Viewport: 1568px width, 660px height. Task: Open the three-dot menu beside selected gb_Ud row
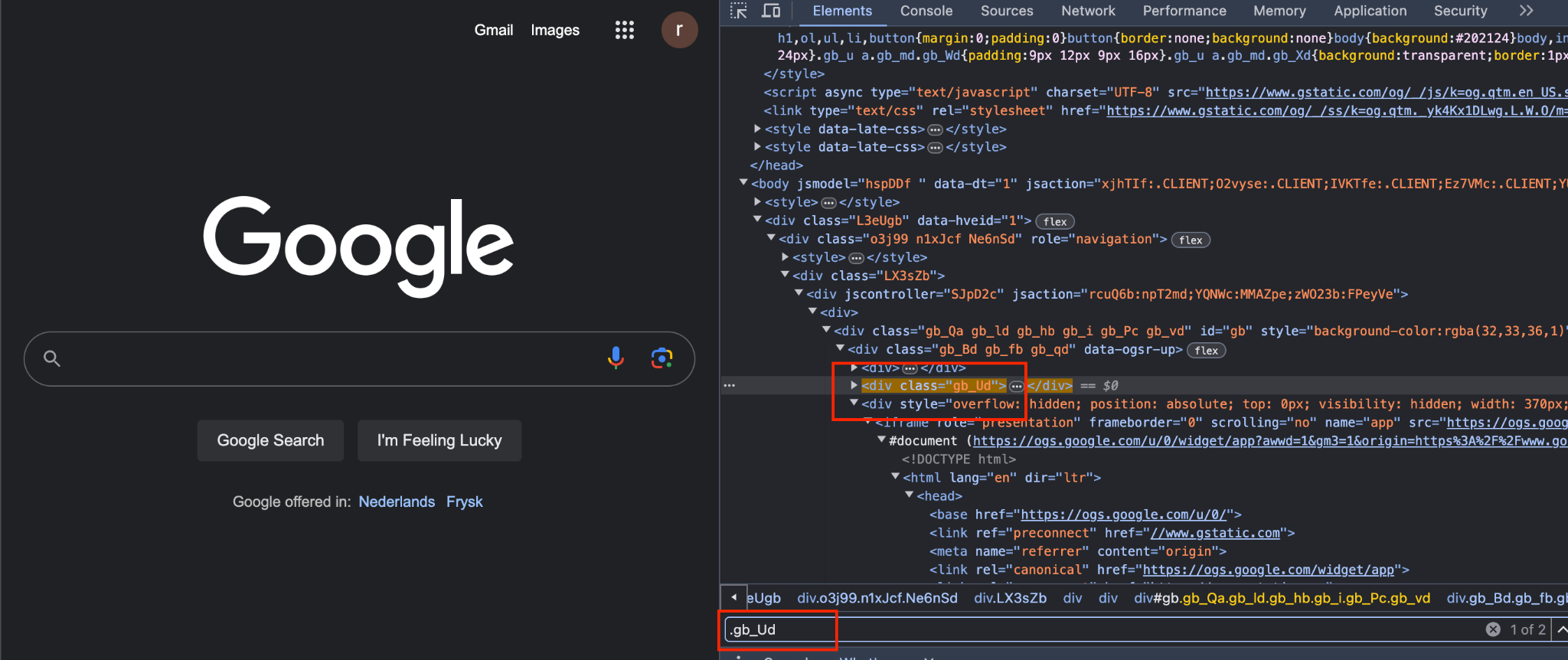tap(729, 385)
